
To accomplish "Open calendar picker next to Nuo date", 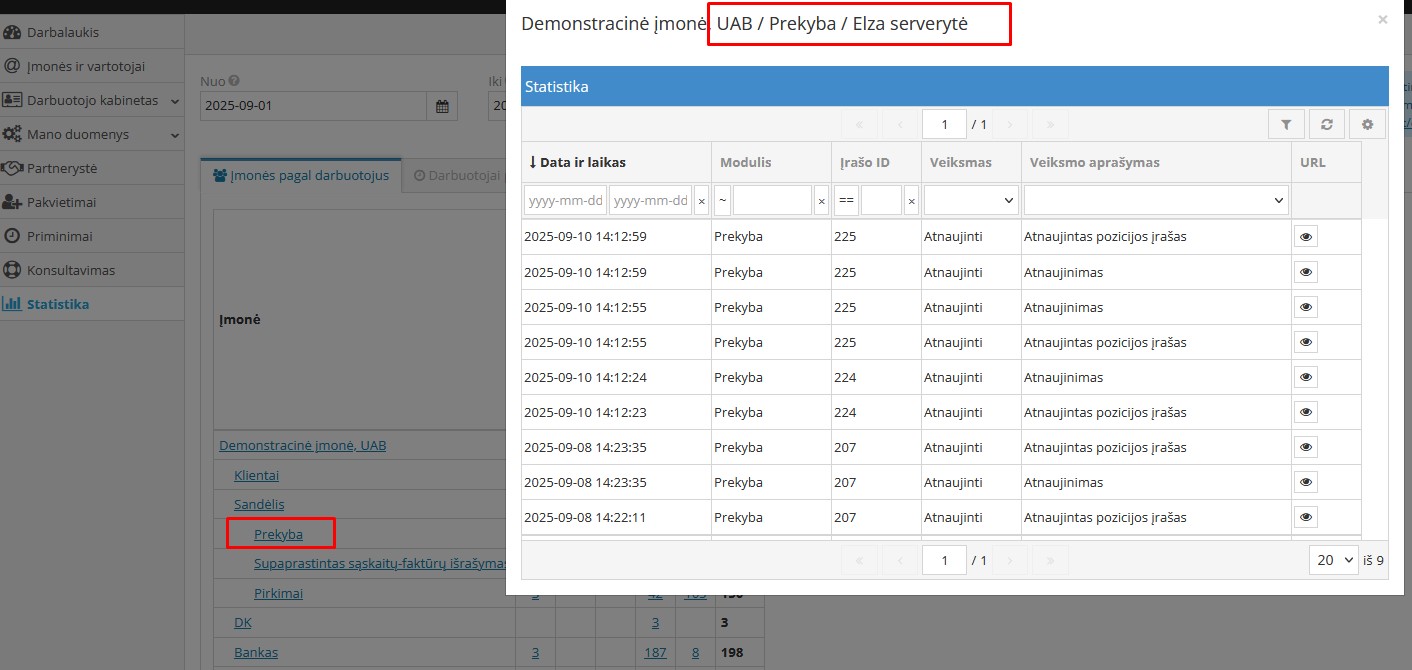I will pos(442,106).
